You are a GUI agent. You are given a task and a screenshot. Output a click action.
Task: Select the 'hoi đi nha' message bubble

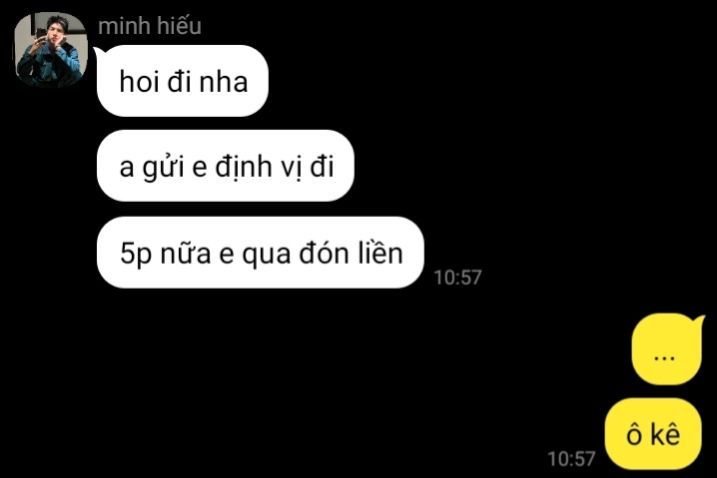pyautogui.click(x=182, y=81)
